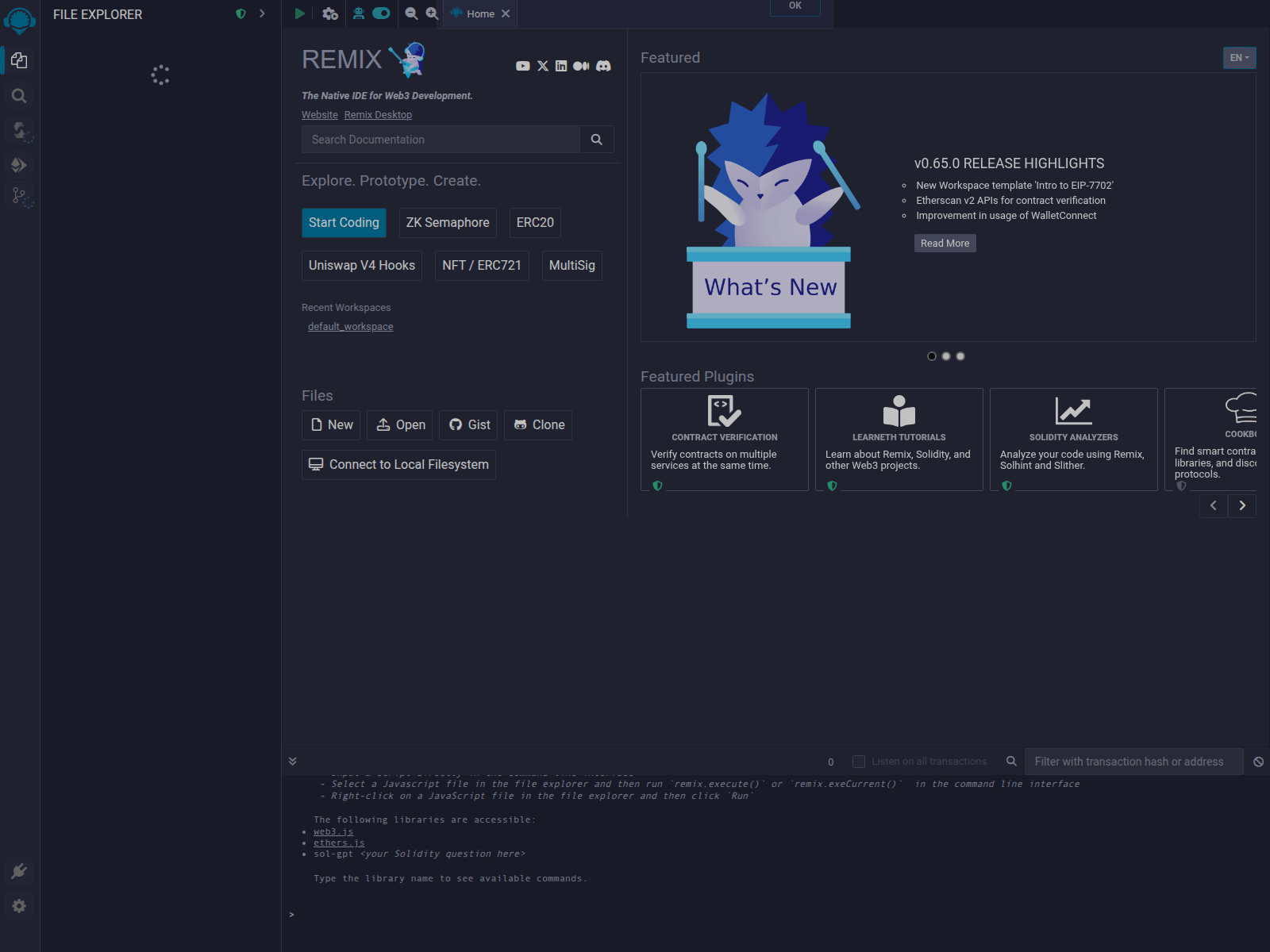This screenshot has width=1270, height=952.
Task: Open the Deploy and run transactions icon
Action: (x=19, y=165)
